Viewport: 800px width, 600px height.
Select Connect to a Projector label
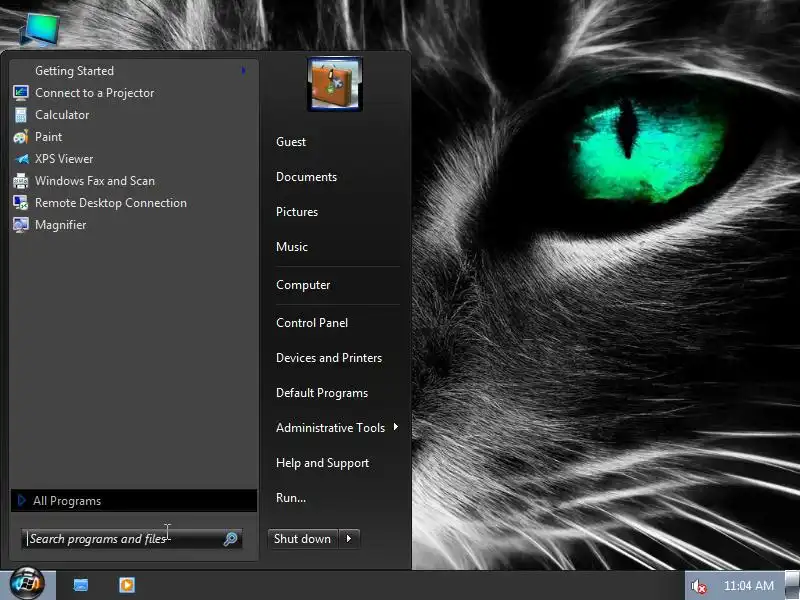pos(94,93)
